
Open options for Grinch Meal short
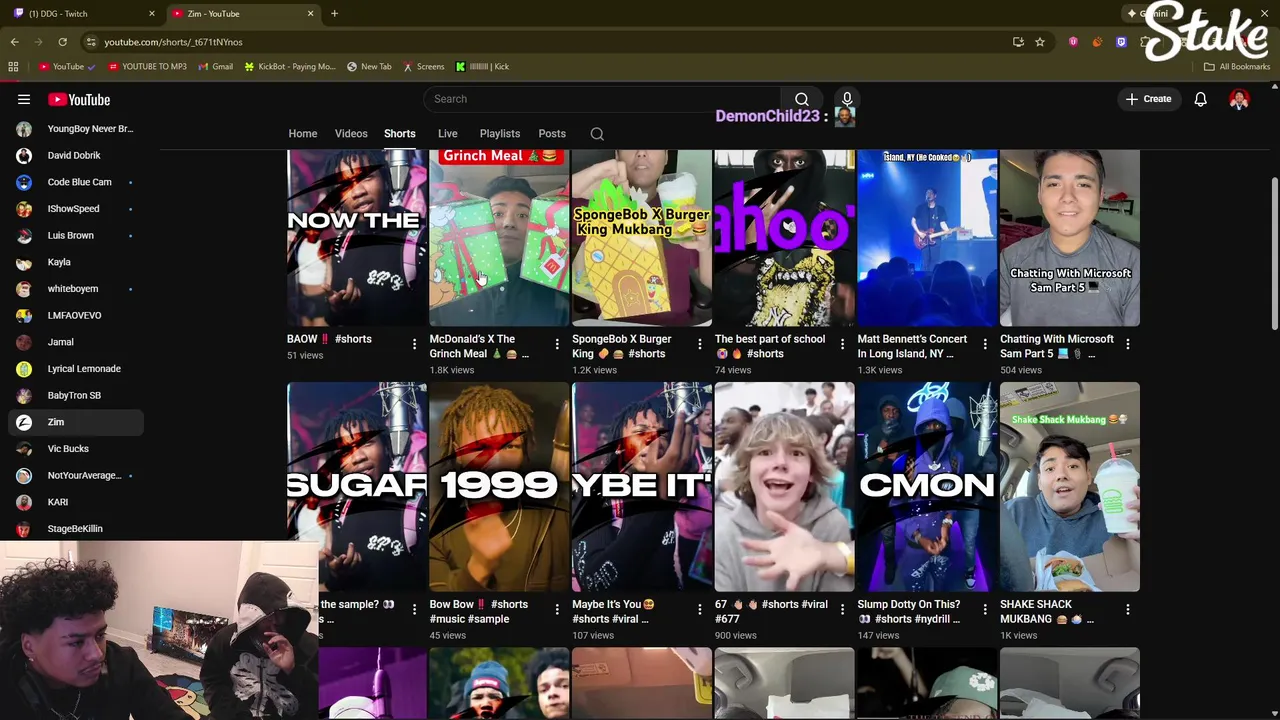click(557, 344)
